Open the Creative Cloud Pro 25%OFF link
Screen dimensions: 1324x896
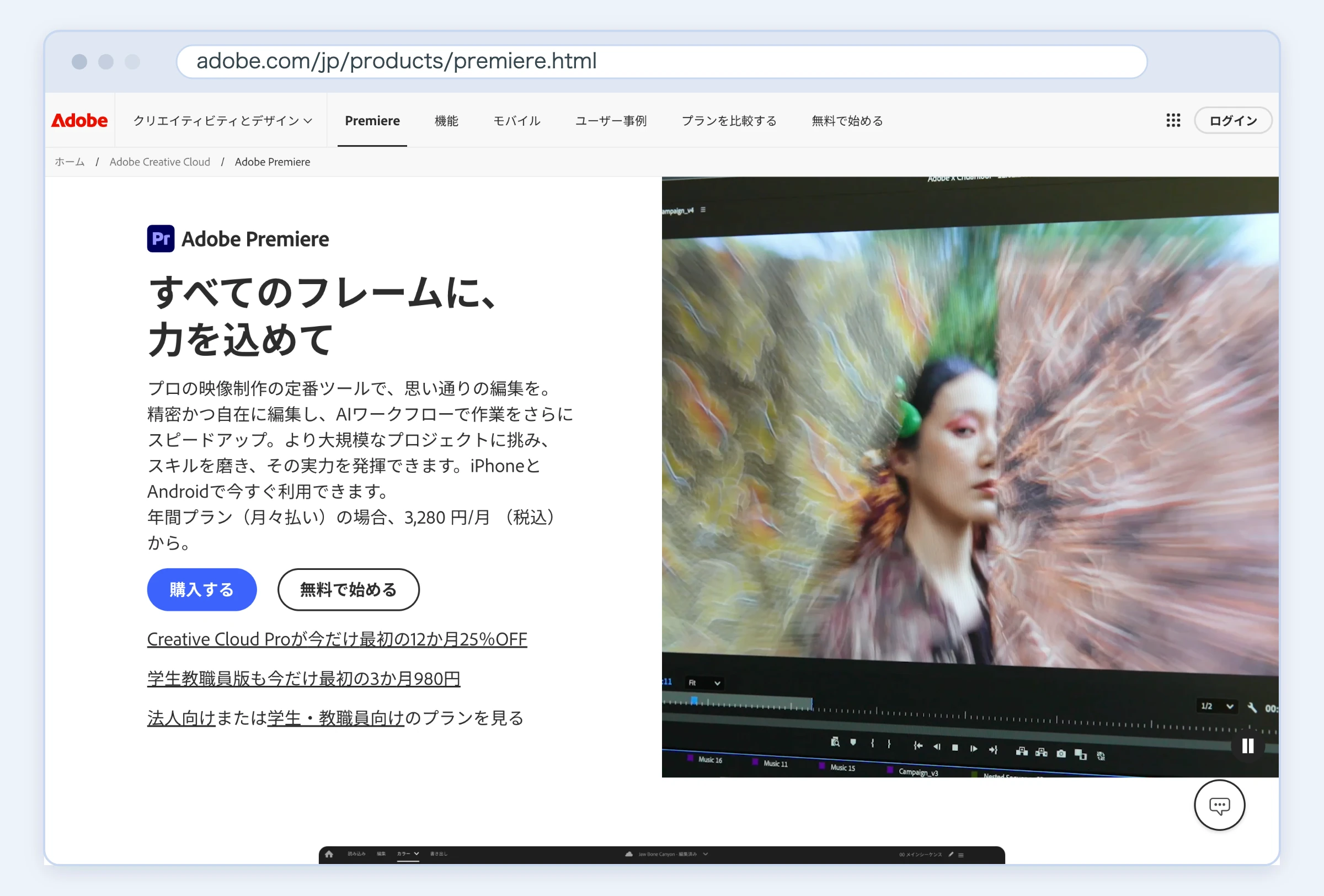coord(337,638)
